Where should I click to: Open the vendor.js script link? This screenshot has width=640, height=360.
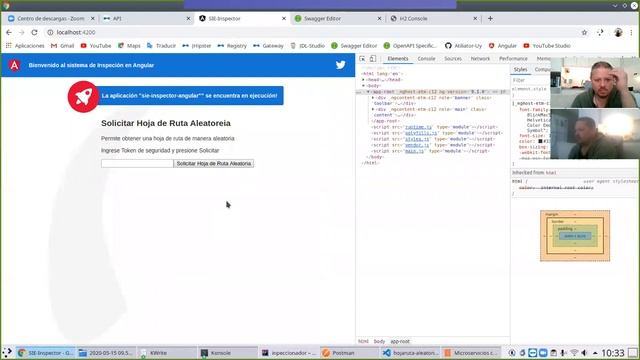pyautogui.click(x=417, y=145)
